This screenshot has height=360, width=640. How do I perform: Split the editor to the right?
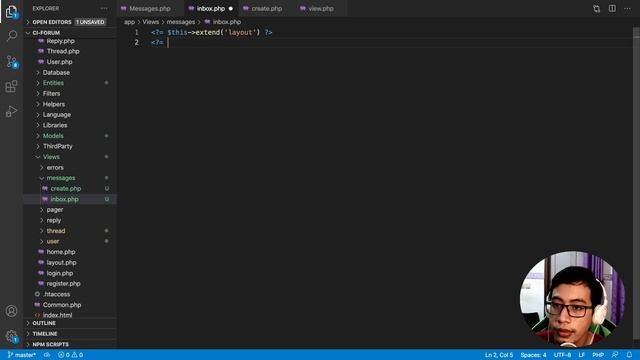[612, 9]
